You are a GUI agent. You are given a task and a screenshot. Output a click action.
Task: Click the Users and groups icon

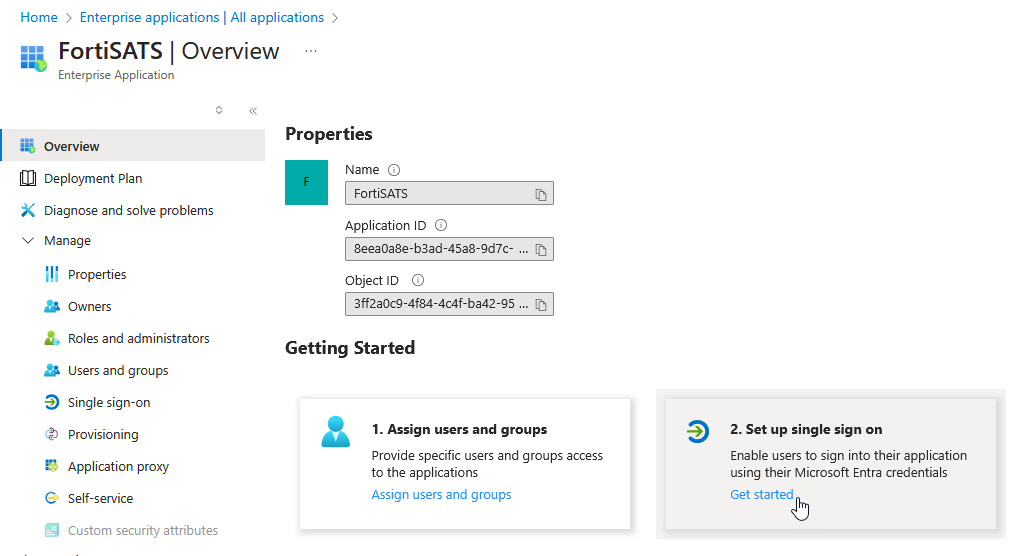click(52, 370)
